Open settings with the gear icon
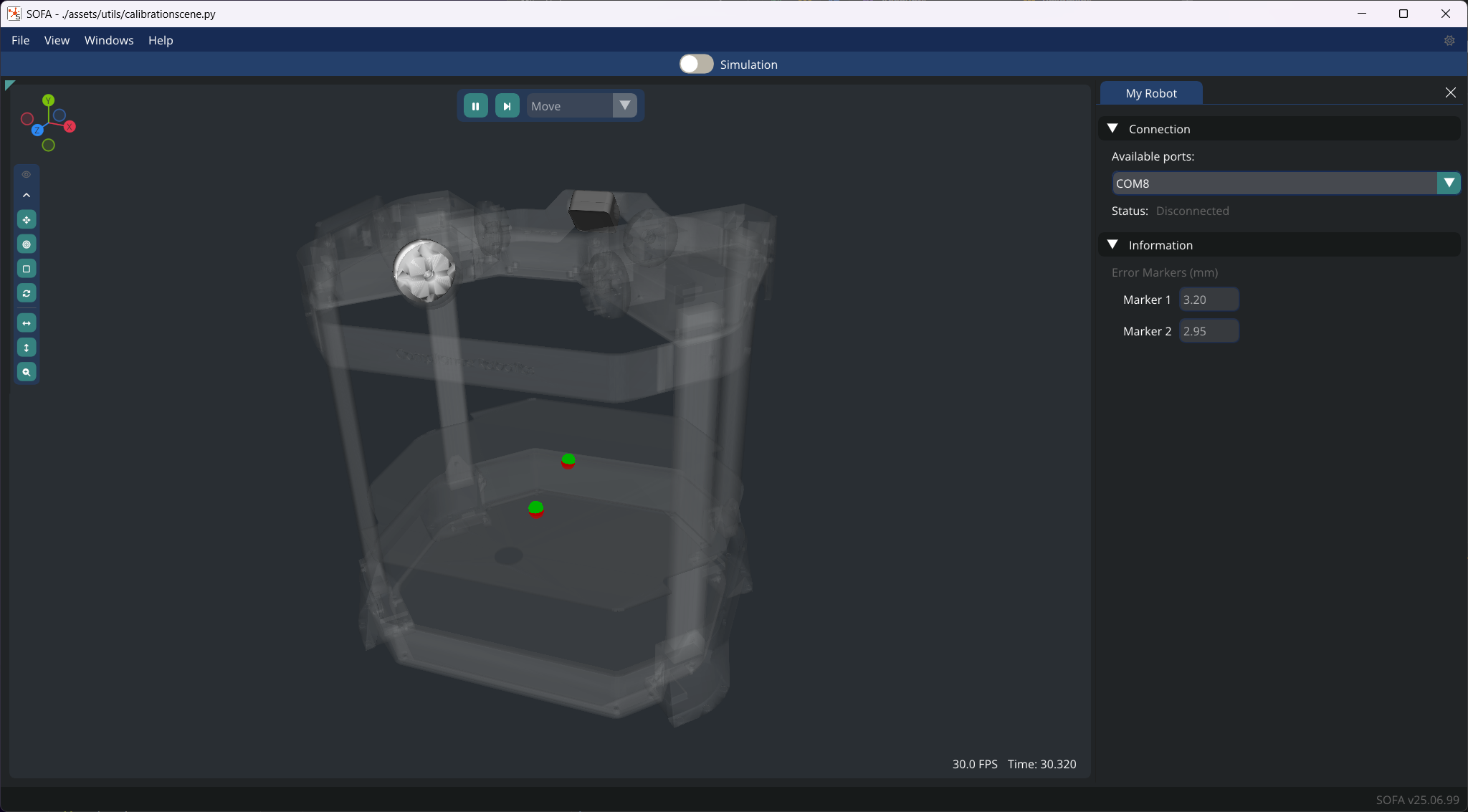 (1449, 41)
